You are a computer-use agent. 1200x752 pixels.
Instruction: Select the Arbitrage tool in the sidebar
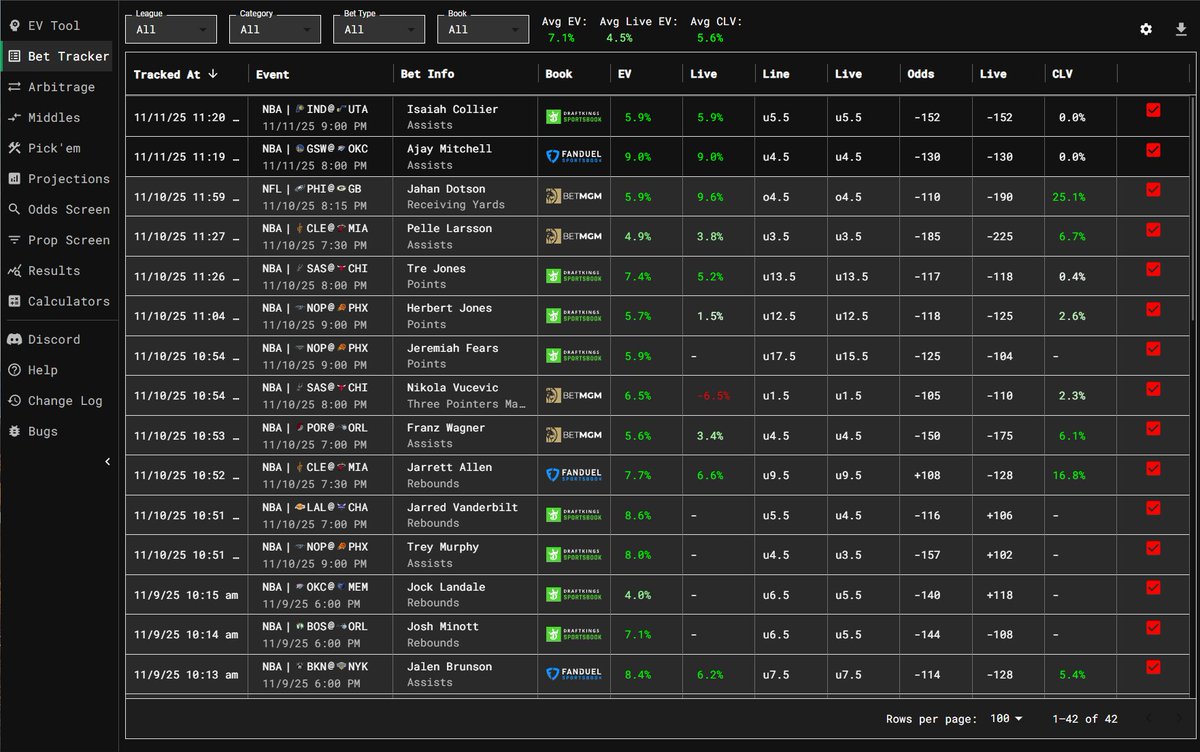pos(55,87)
